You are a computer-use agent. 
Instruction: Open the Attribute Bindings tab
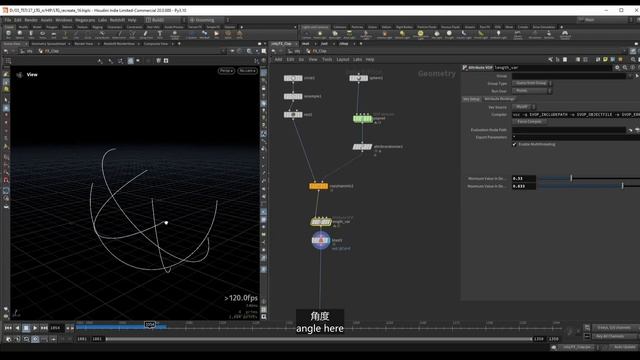click(499, 99)
